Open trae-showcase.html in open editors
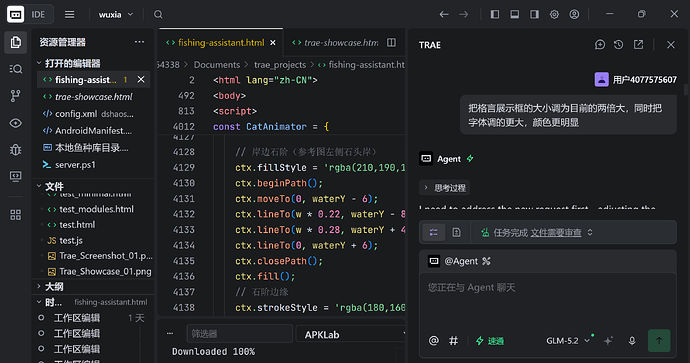 94,97
